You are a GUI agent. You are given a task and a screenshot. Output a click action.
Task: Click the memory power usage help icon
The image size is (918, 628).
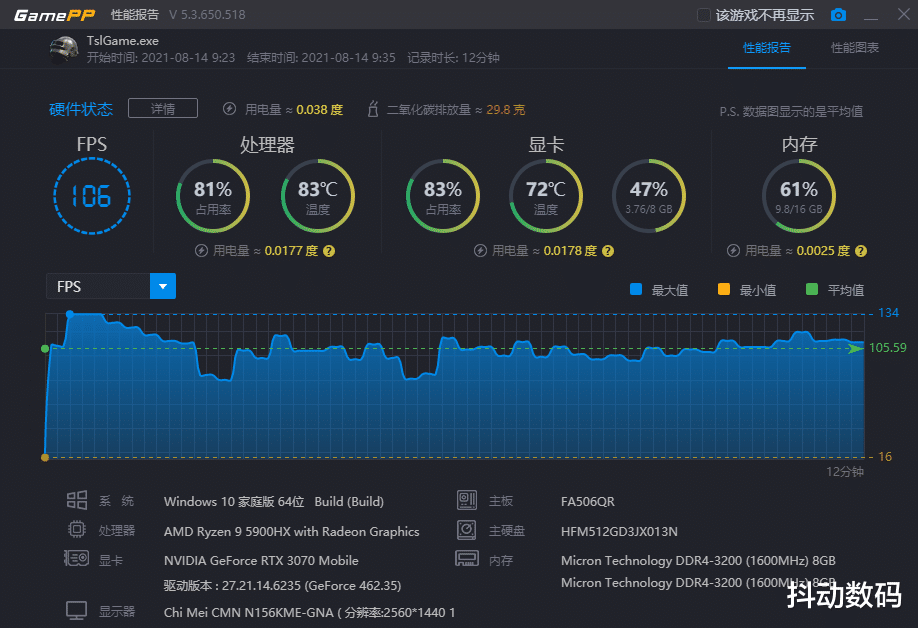pos(861,251)
